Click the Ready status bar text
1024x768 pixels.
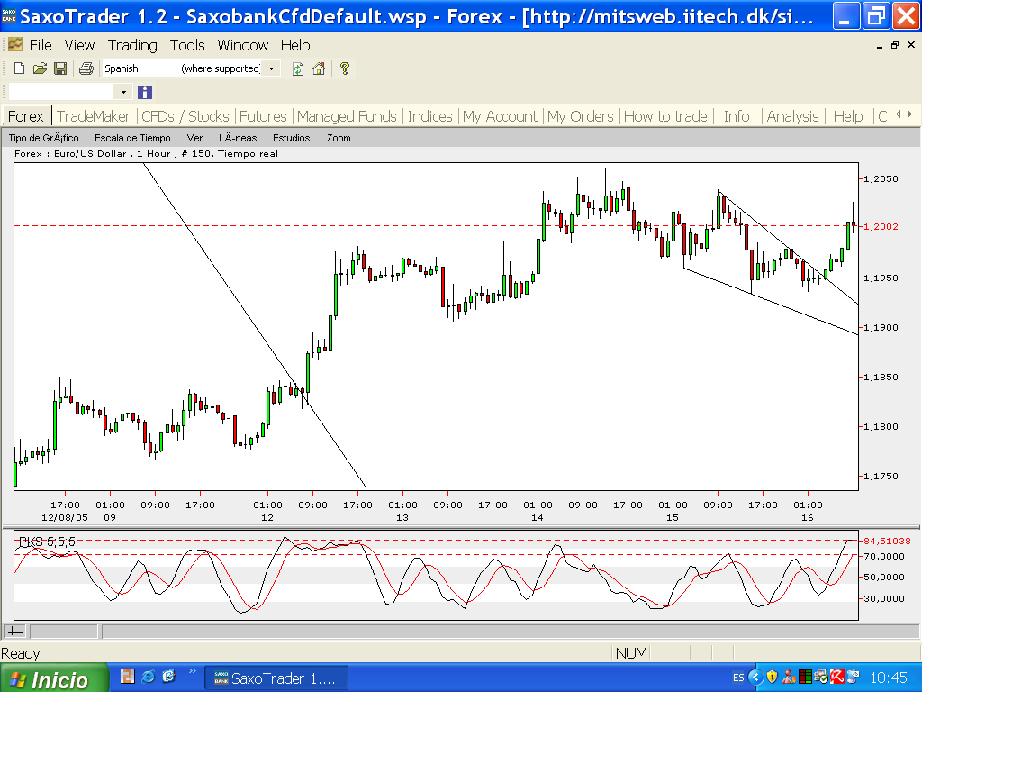pos(21,654)
